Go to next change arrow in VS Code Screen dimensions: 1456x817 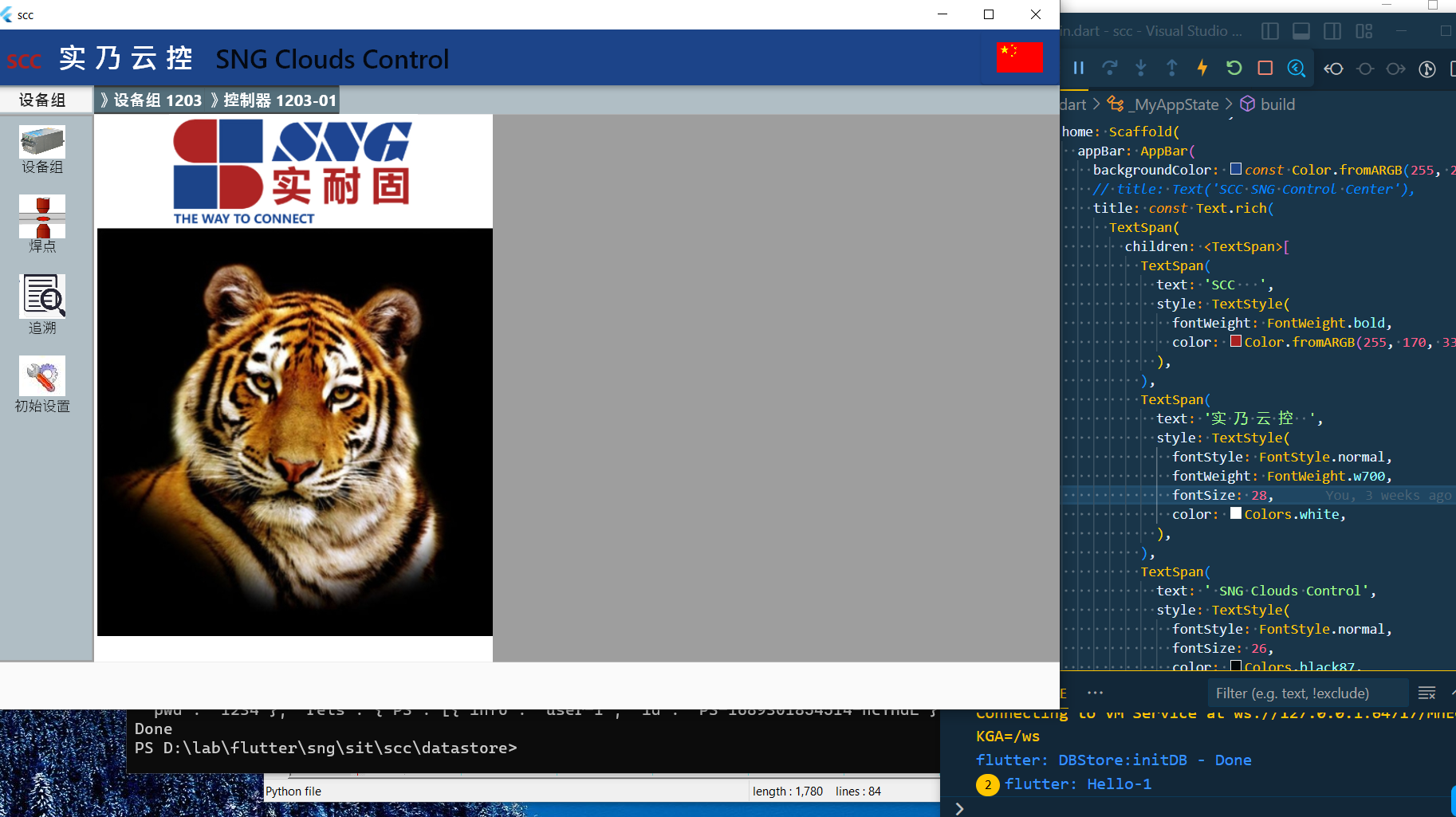coord(1396,69)
